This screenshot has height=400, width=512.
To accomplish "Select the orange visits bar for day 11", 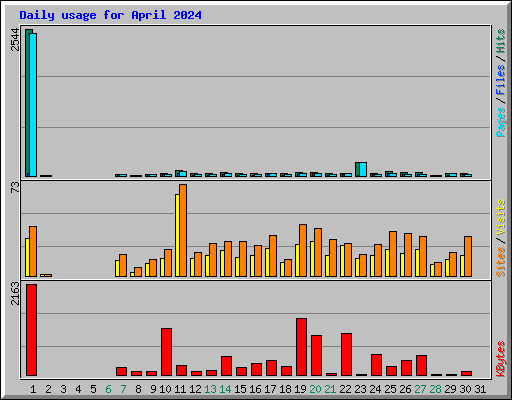I will click(183, 230).
